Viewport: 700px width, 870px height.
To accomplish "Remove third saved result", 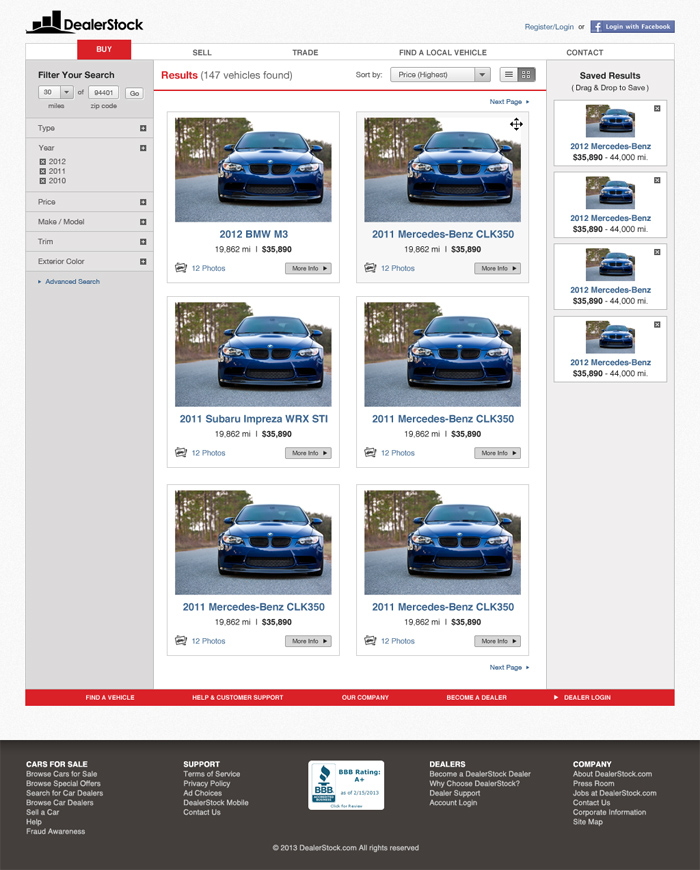I will [657, 252].
